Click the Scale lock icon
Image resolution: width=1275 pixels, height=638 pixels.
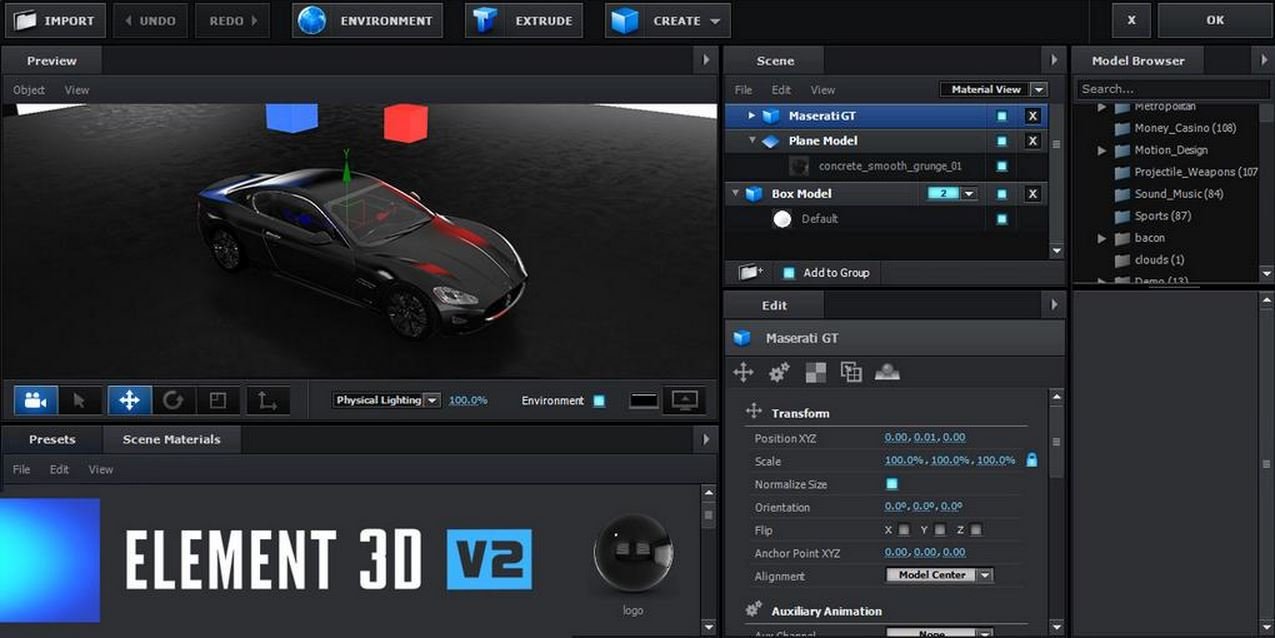click(x=1032, y=460)
